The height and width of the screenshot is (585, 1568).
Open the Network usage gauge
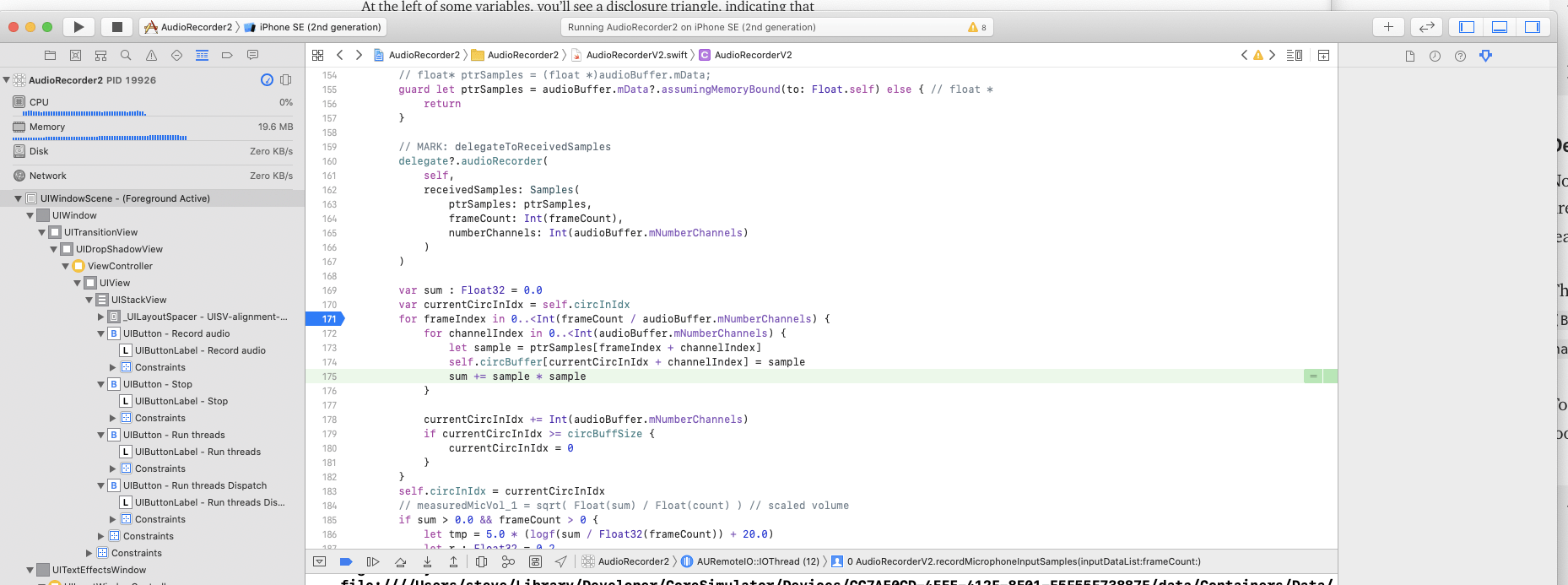(153, 176)
